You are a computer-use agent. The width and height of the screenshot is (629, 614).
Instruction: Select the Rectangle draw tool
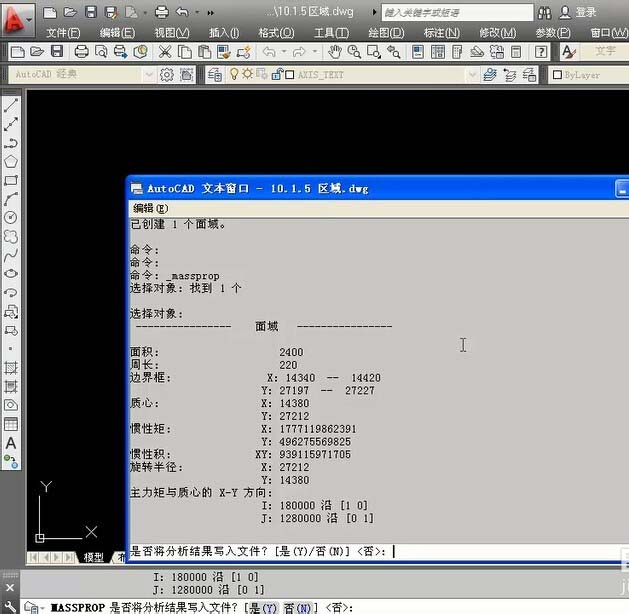11,180
